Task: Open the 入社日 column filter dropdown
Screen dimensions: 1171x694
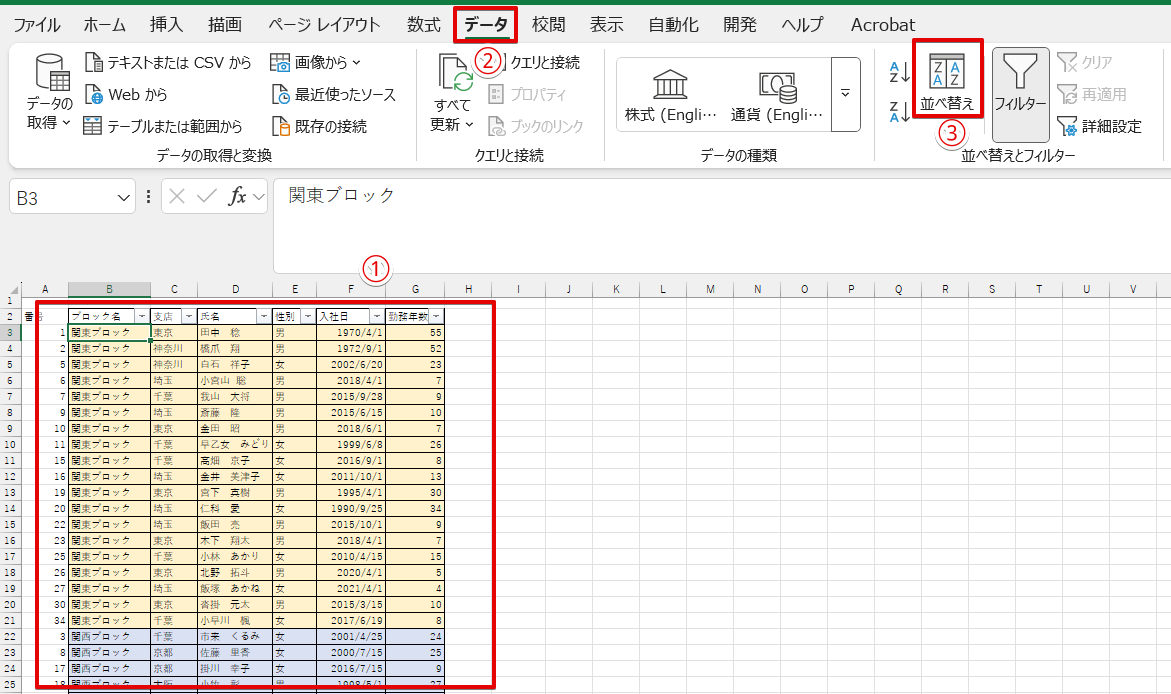Action: (x=377, y=317)
